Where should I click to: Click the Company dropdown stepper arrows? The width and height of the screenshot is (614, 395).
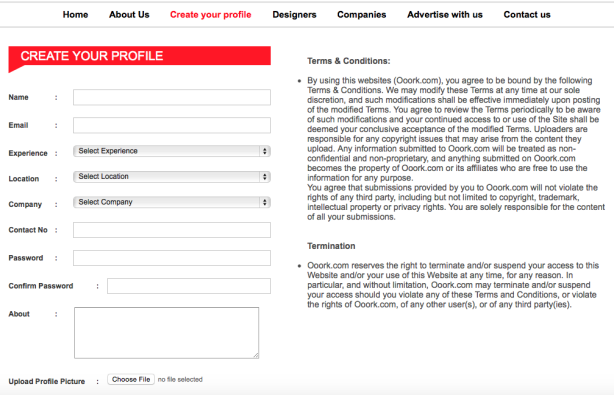[x=265, y=202]
